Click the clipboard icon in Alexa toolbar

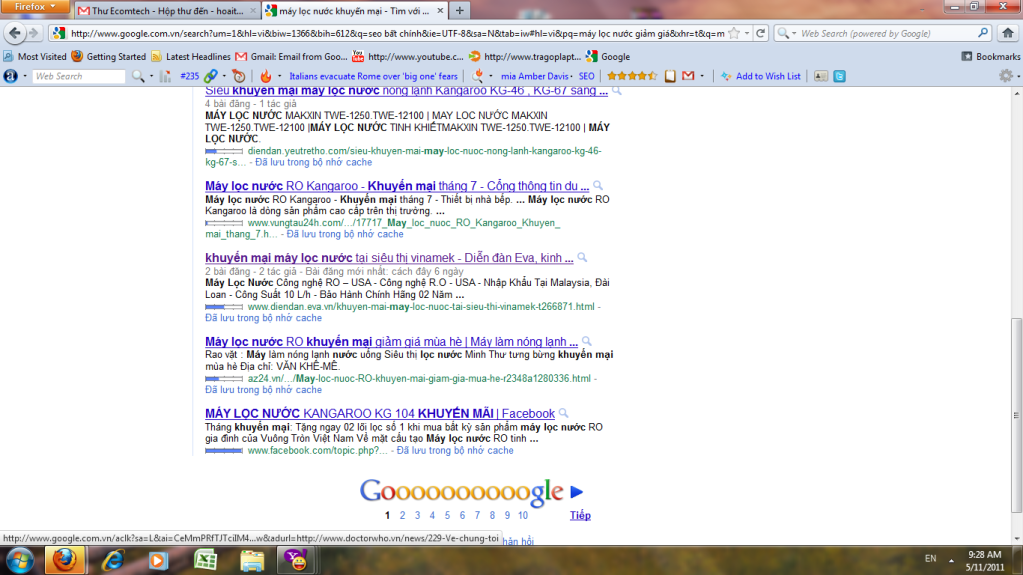click(x=670, y=76)
